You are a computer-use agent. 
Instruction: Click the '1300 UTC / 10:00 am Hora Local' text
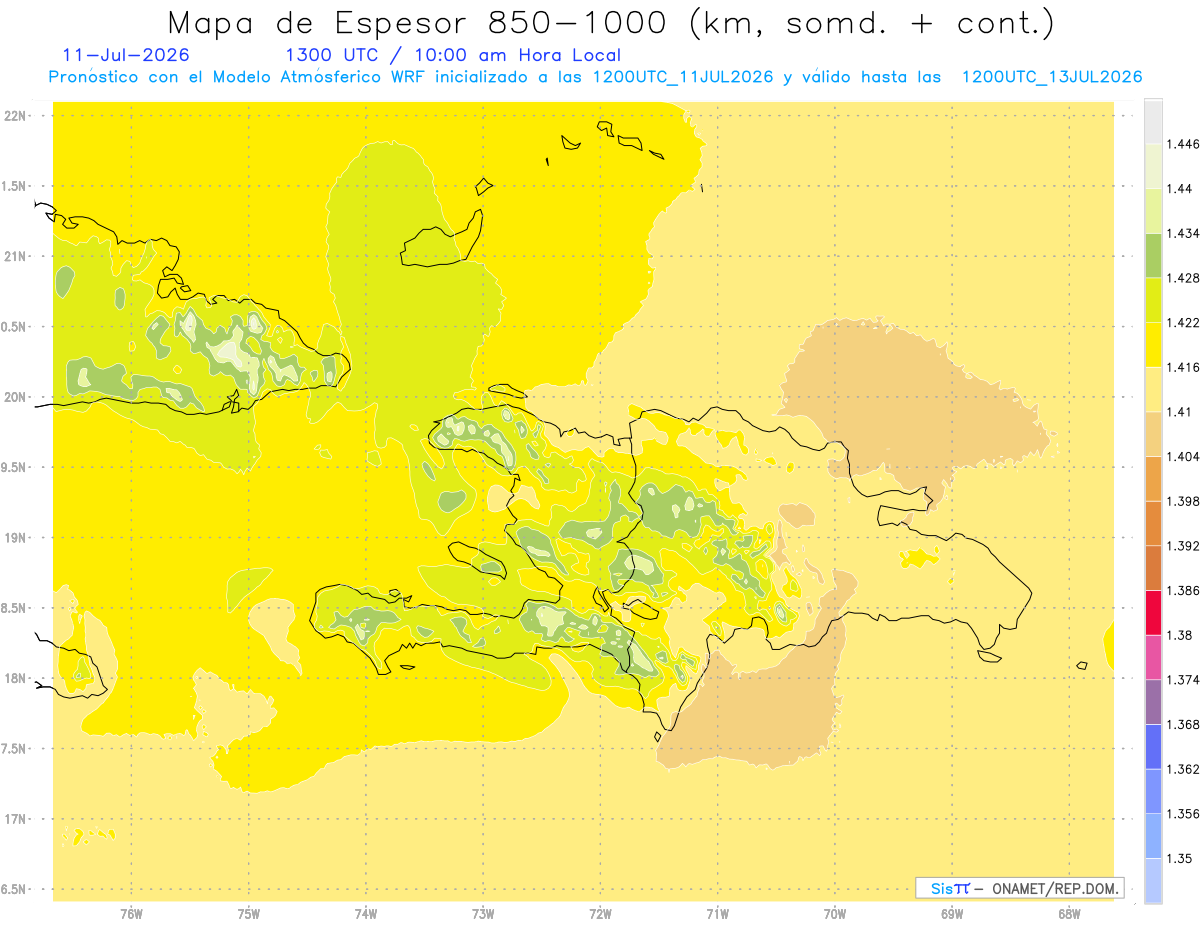click(x=453, y=55)
